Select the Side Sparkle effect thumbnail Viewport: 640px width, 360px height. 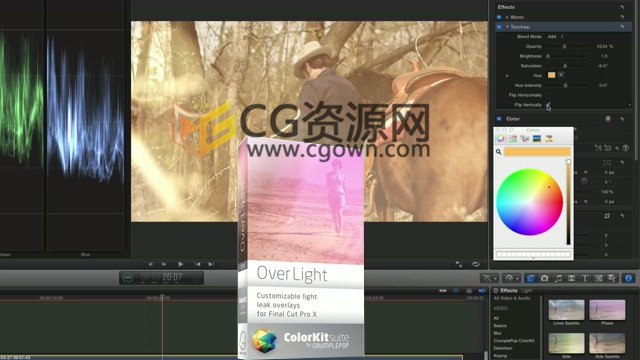pyautogui.click(x=607, y=343)
